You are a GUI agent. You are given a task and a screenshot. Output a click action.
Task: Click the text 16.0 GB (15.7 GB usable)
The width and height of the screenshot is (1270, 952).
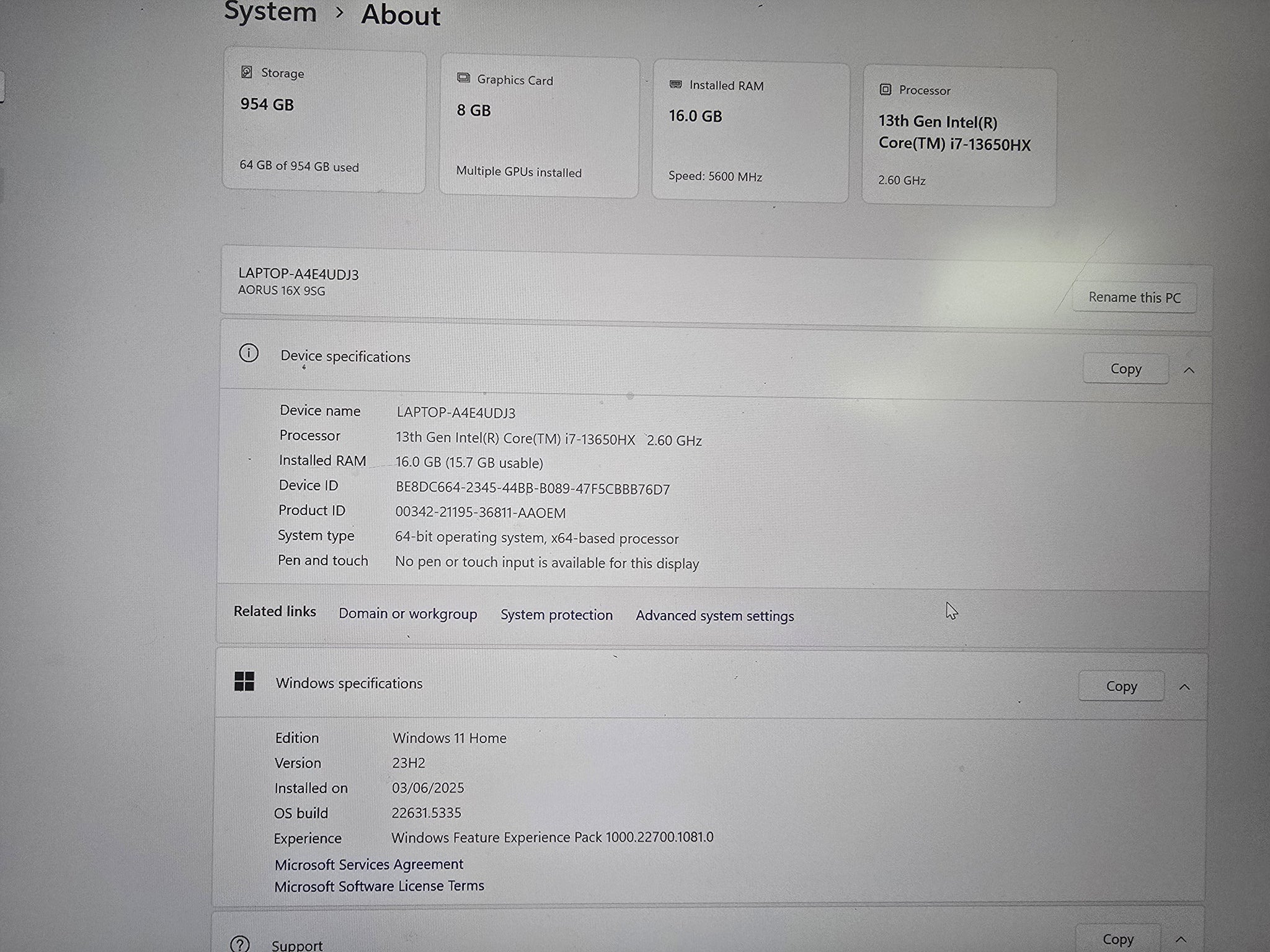pos(469,462)
